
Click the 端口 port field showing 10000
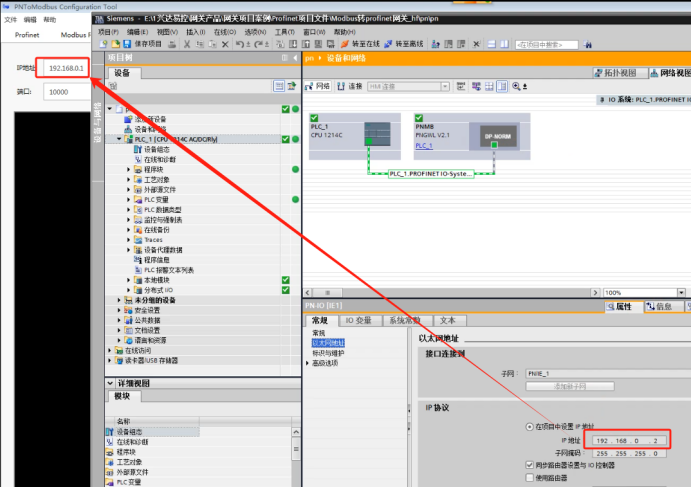[66, 92]
